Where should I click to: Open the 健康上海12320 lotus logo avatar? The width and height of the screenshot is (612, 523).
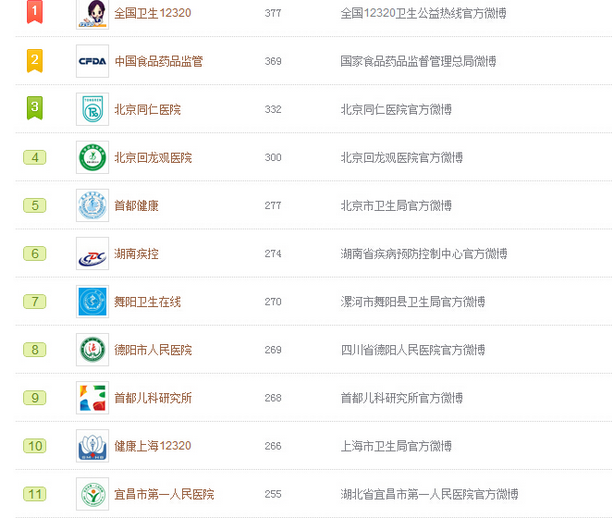(x=93, y=446)
